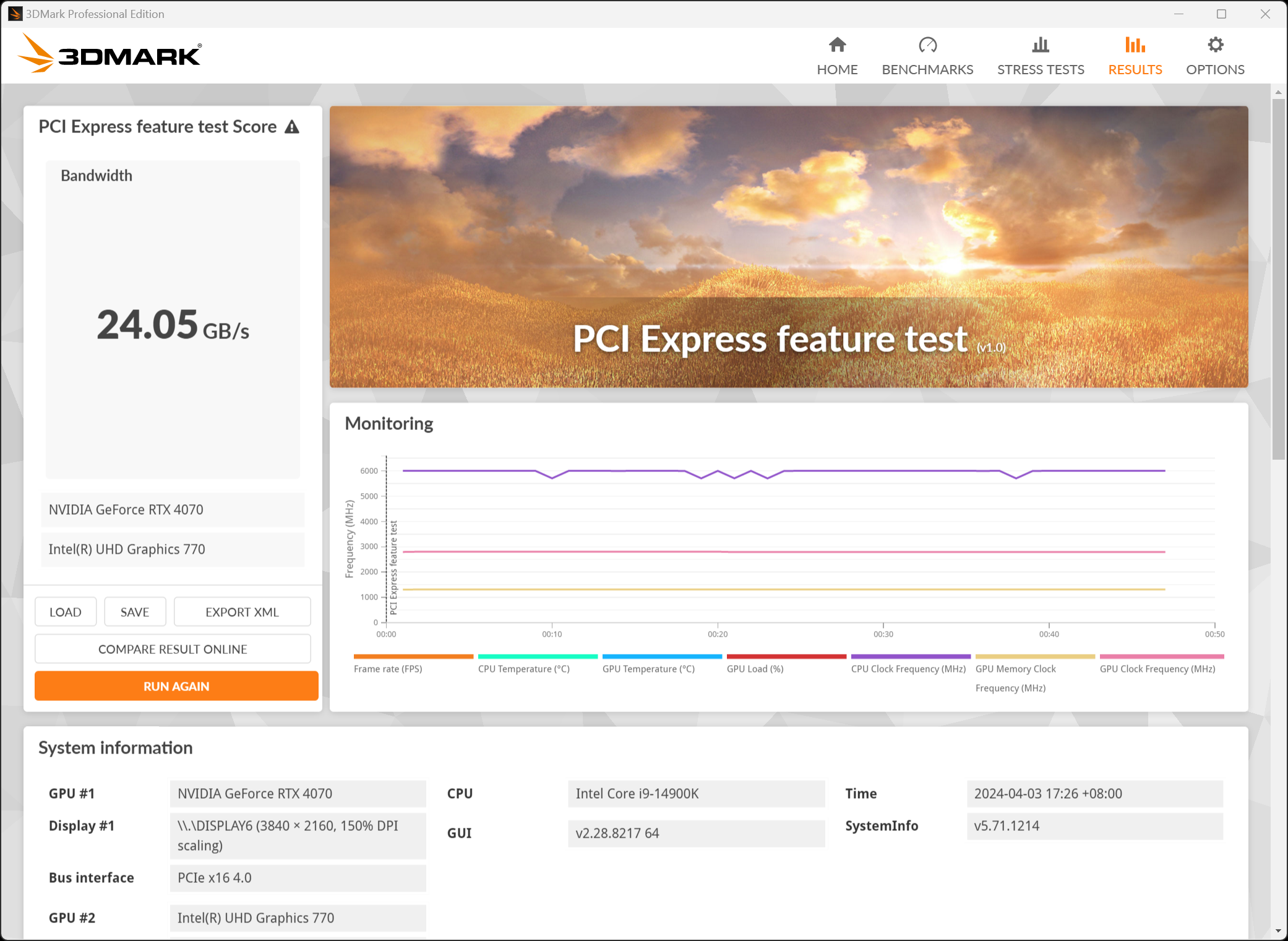Click the scrollbar up arrow
The height and width of the screenshot is (941, 1288).
(1278, 92)
